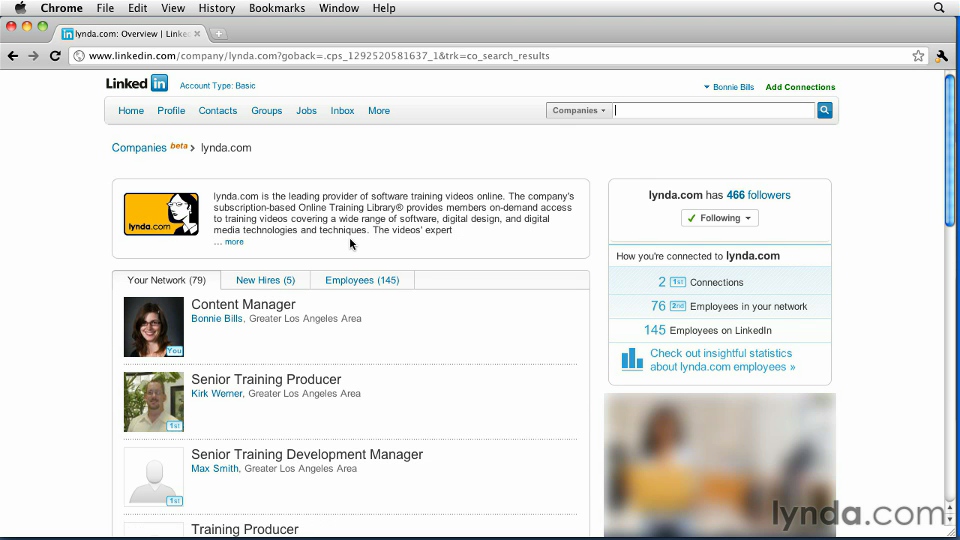Click the browser forward arrow

(x=33, y=56)
